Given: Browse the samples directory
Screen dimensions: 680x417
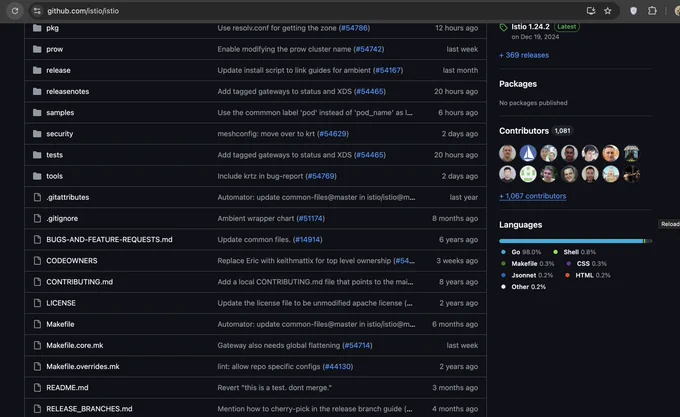Looking at the screenshot, I should click(60, 113).
